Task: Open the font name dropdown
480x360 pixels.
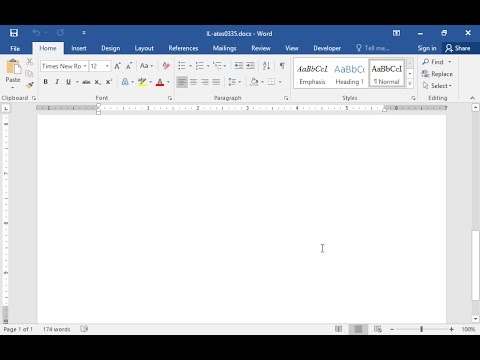Action: pos(85,66)
